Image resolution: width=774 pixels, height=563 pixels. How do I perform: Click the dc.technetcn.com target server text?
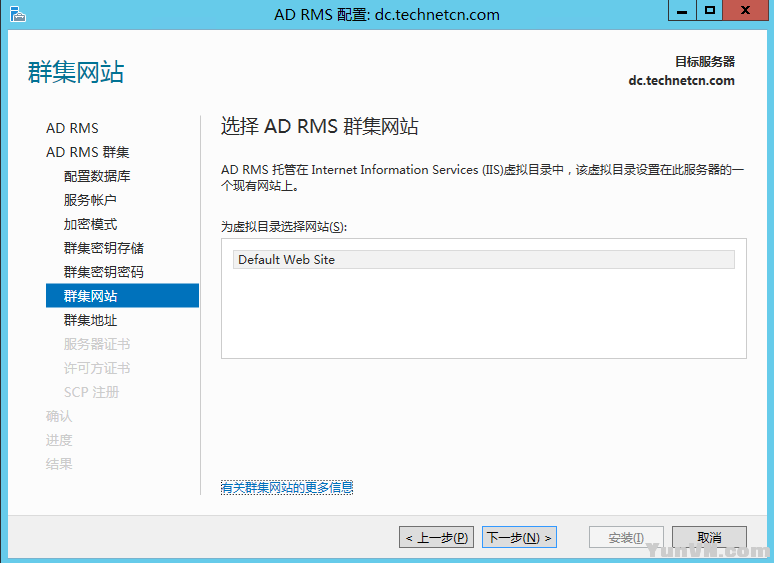coord(681,80)
